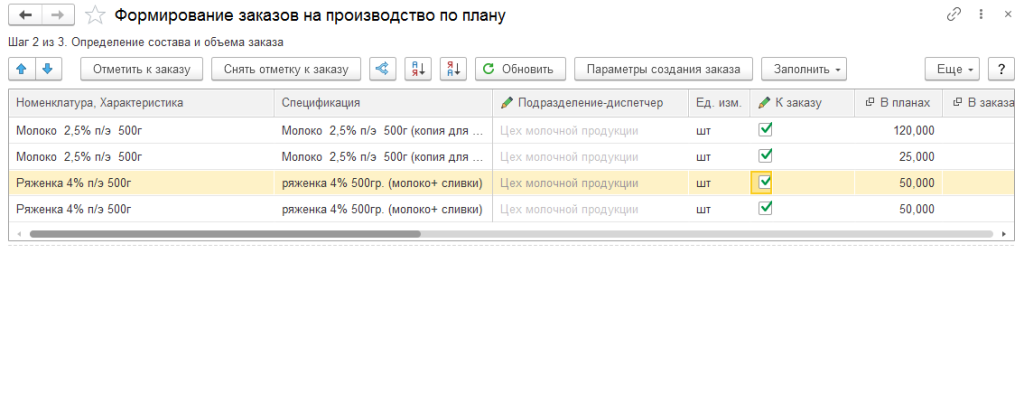Select highlighted Ряженка 4% п/э 500г item cell
This screenshot has height=394, width=1024.
coord(142,183)
